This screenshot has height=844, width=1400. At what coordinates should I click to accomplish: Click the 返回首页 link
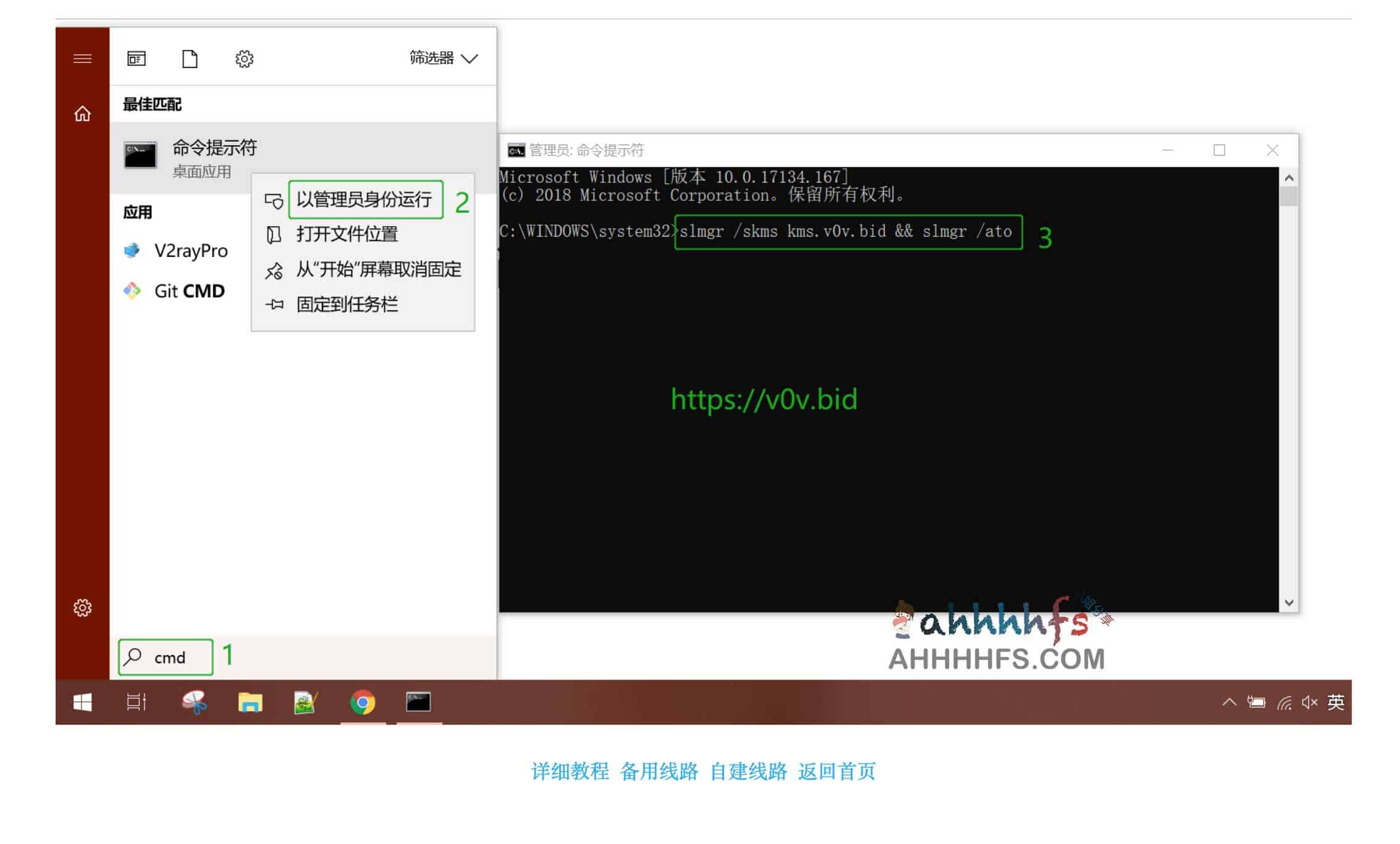pos(837,772)
